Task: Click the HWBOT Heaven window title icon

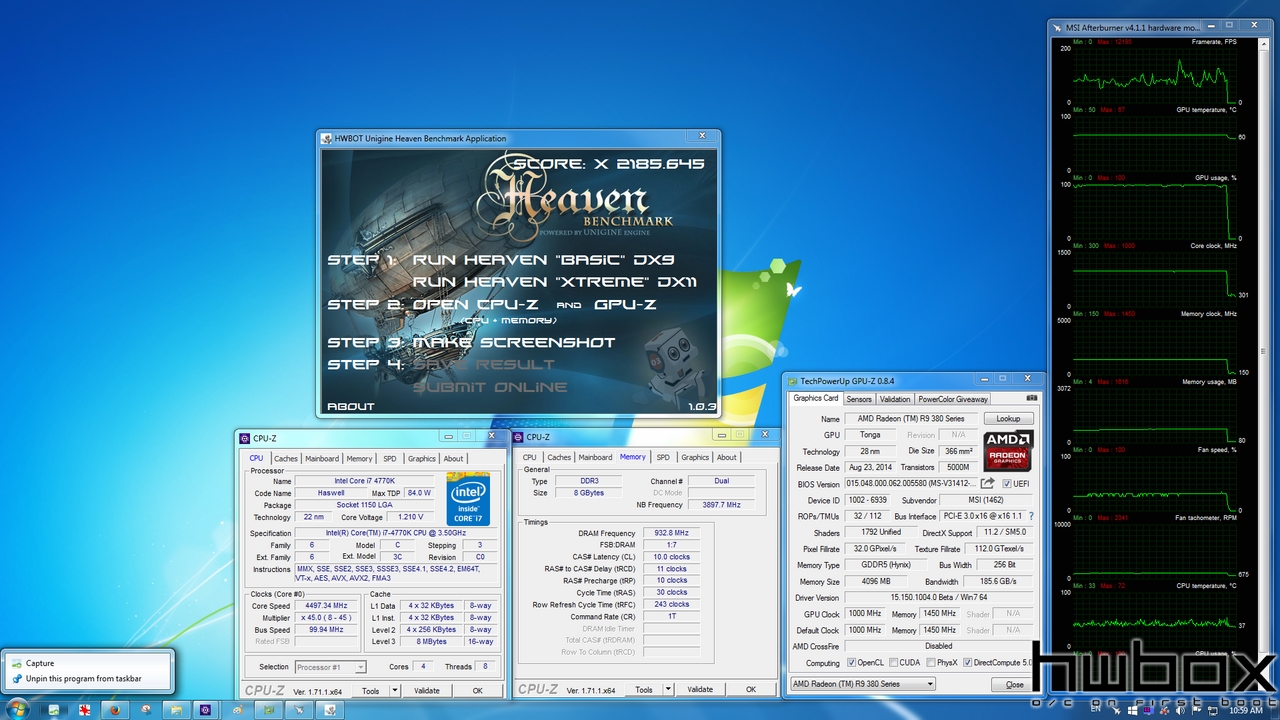Action: point(326,138)
